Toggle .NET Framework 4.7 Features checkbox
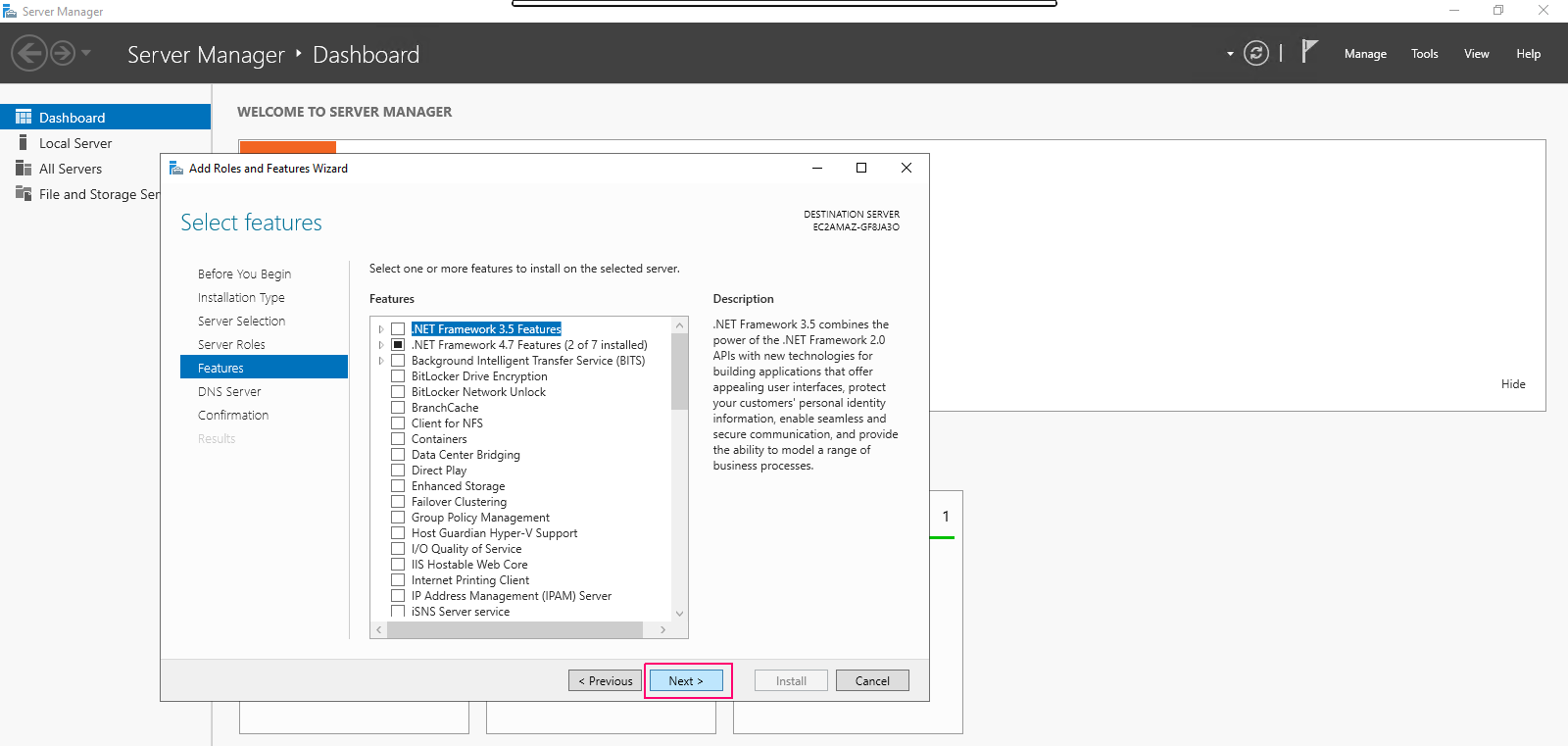Viewport: 1568px width, 746px height. (x=398, y=345)
